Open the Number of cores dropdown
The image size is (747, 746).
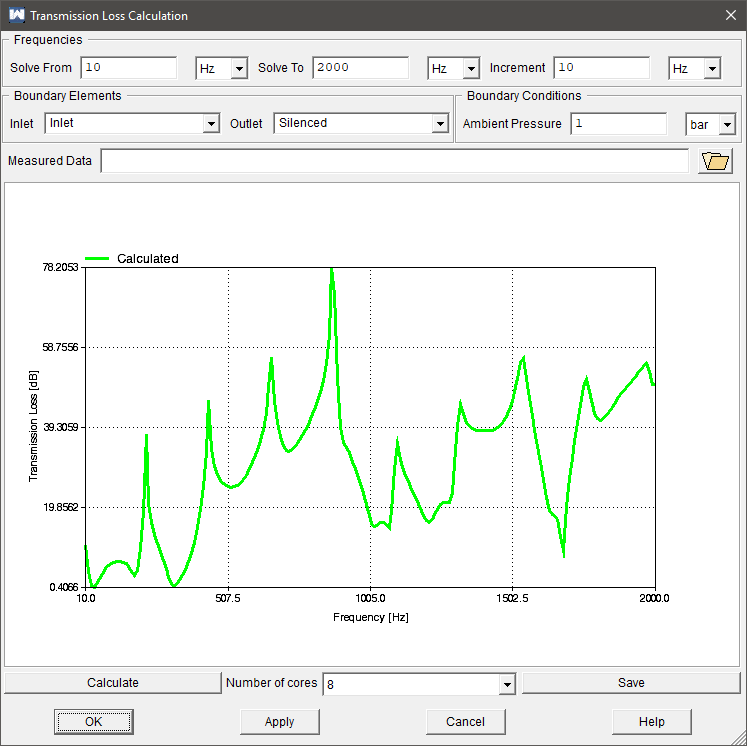tap(507, 685)
